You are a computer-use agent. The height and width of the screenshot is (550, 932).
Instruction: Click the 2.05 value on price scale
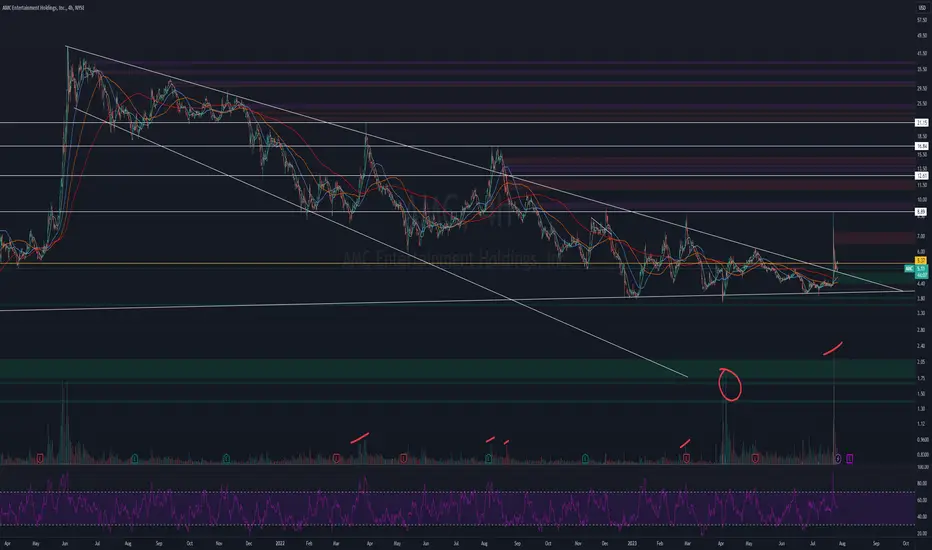pos(921,362)
